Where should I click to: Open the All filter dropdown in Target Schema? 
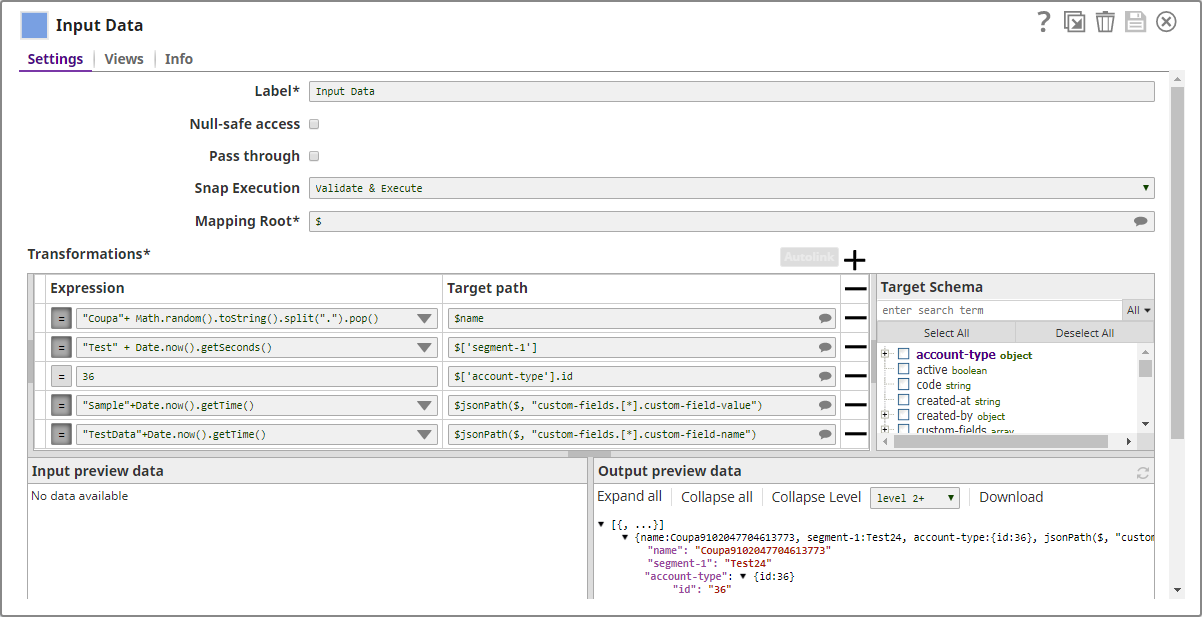coord(1139,310)
